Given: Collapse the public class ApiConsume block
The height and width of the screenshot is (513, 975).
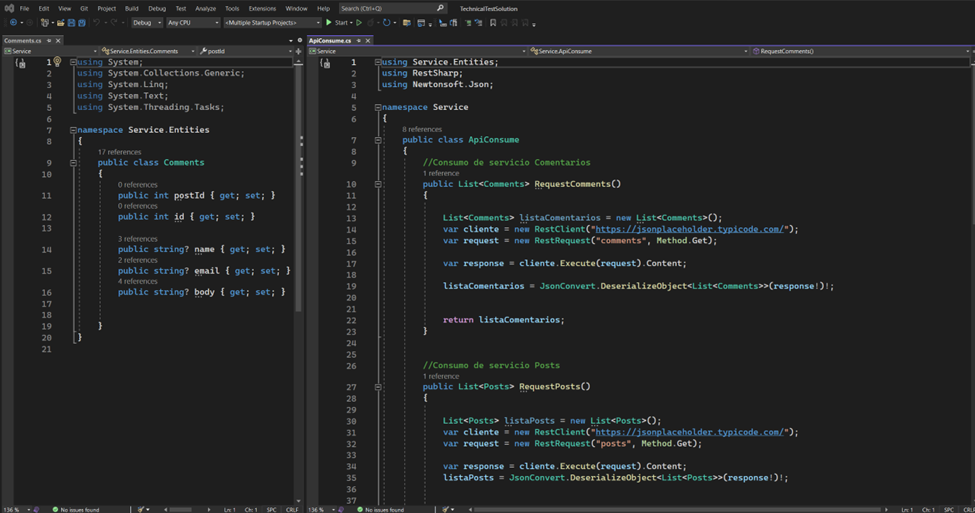Looking at the screenshot, I should point(377,140).
